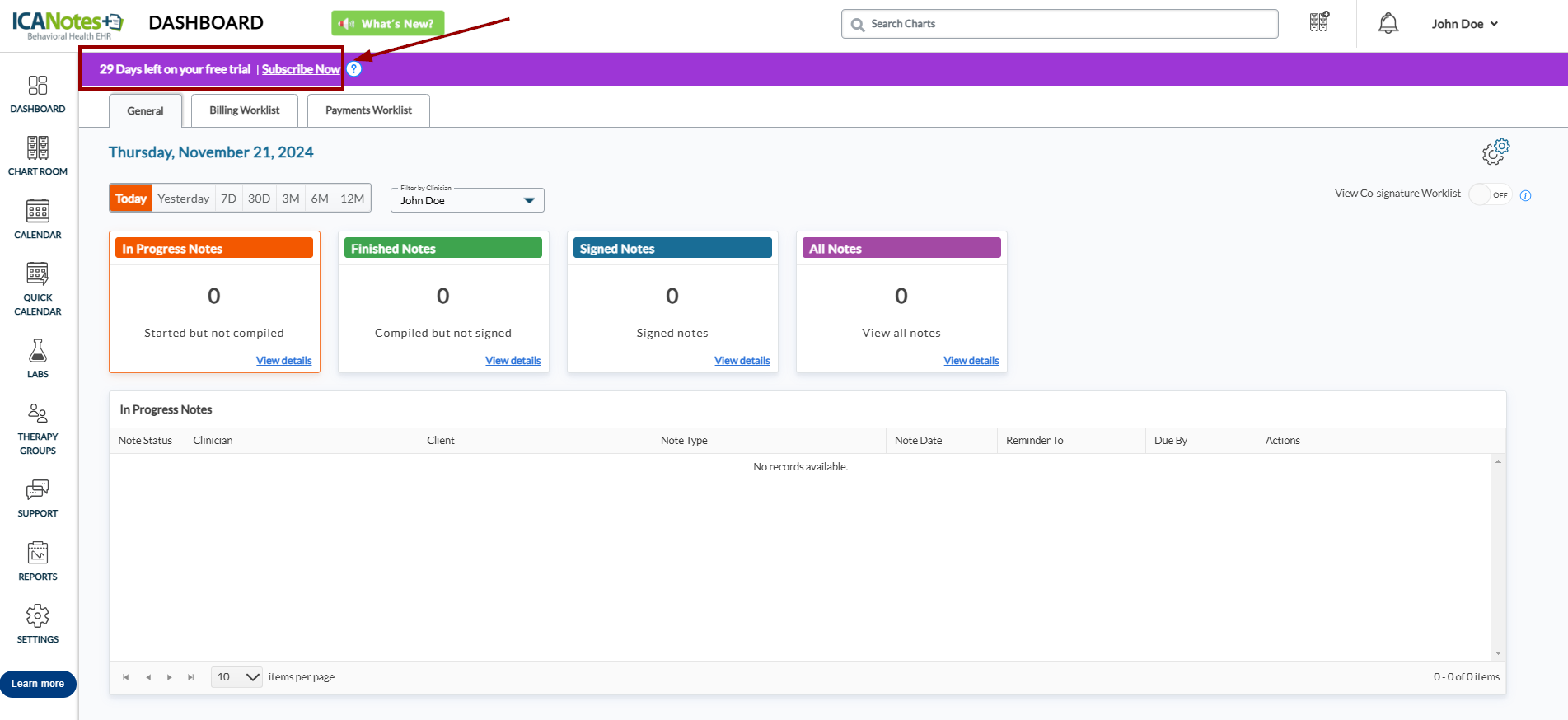The width and height of the screenshot is (1568, 720).
Task: Expand Filter by Clinician dropdown
Action: (529, 200)
